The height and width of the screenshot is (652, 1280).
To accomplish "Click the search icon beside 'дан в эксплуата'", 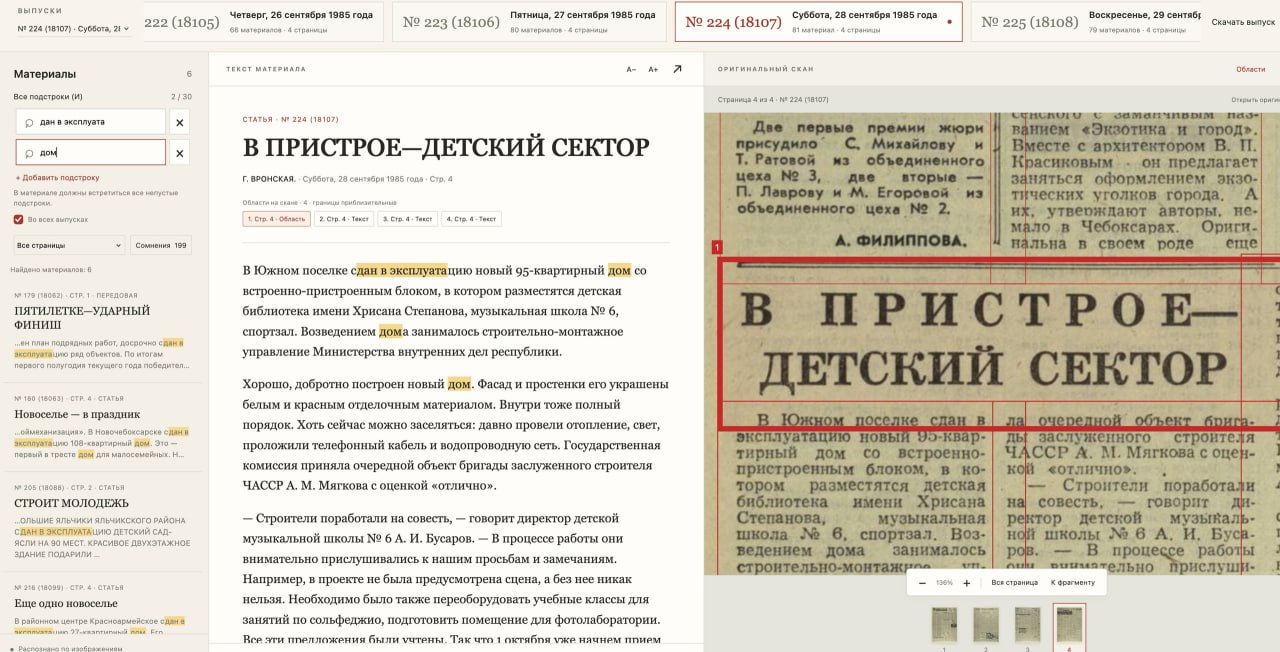I will [x=30, y=122].
